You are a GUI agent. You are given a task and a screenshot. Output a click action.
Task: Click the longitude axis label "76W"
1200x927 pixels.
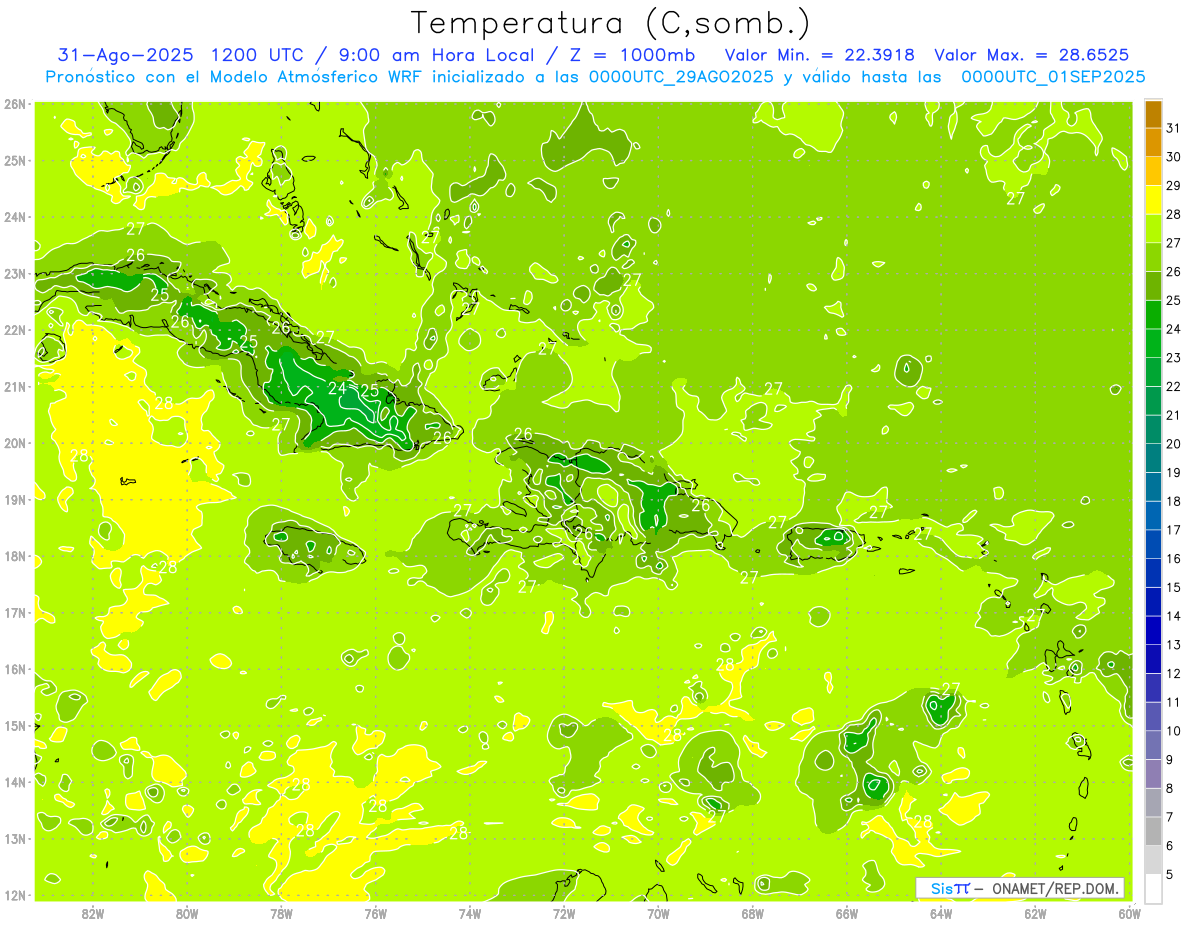pyautogui.click(x=375, y=913)
